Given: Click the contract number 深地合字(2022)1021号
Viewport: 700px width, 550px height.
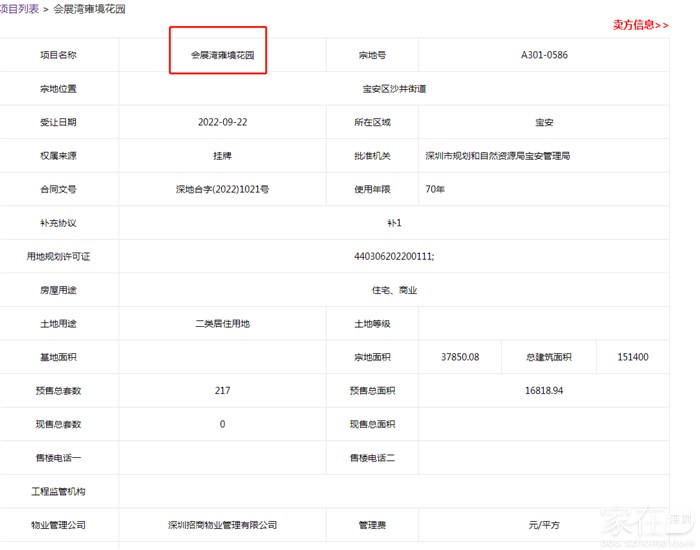Looking at the screenshot, I should point(222,189).
